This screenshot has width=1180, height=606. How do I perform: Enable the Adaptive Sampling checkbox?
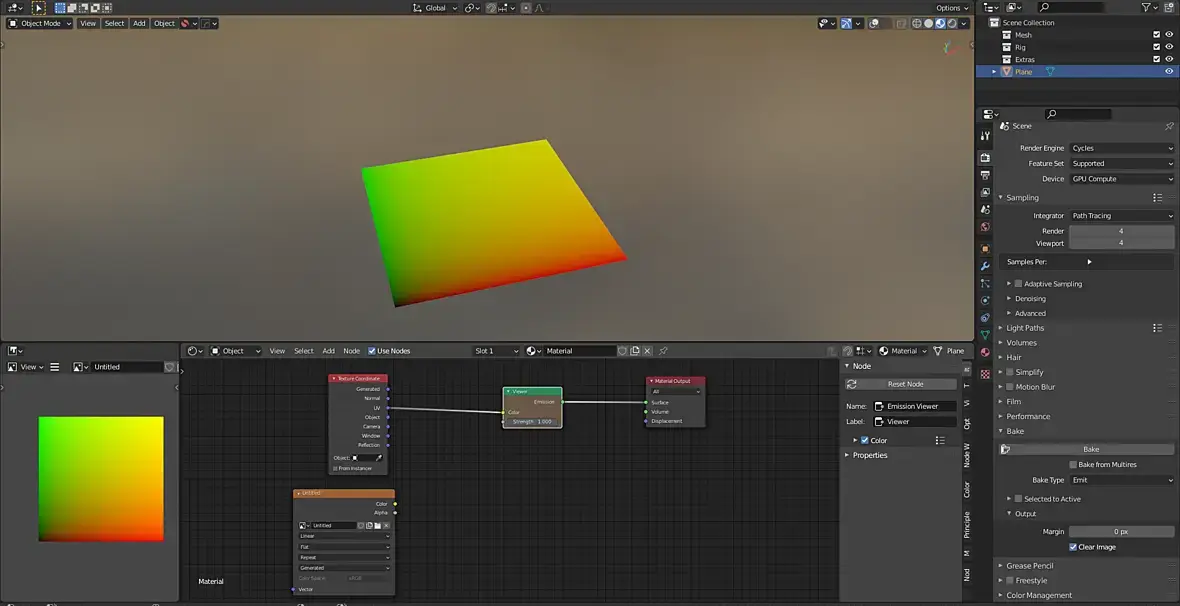click(1019, 284)
